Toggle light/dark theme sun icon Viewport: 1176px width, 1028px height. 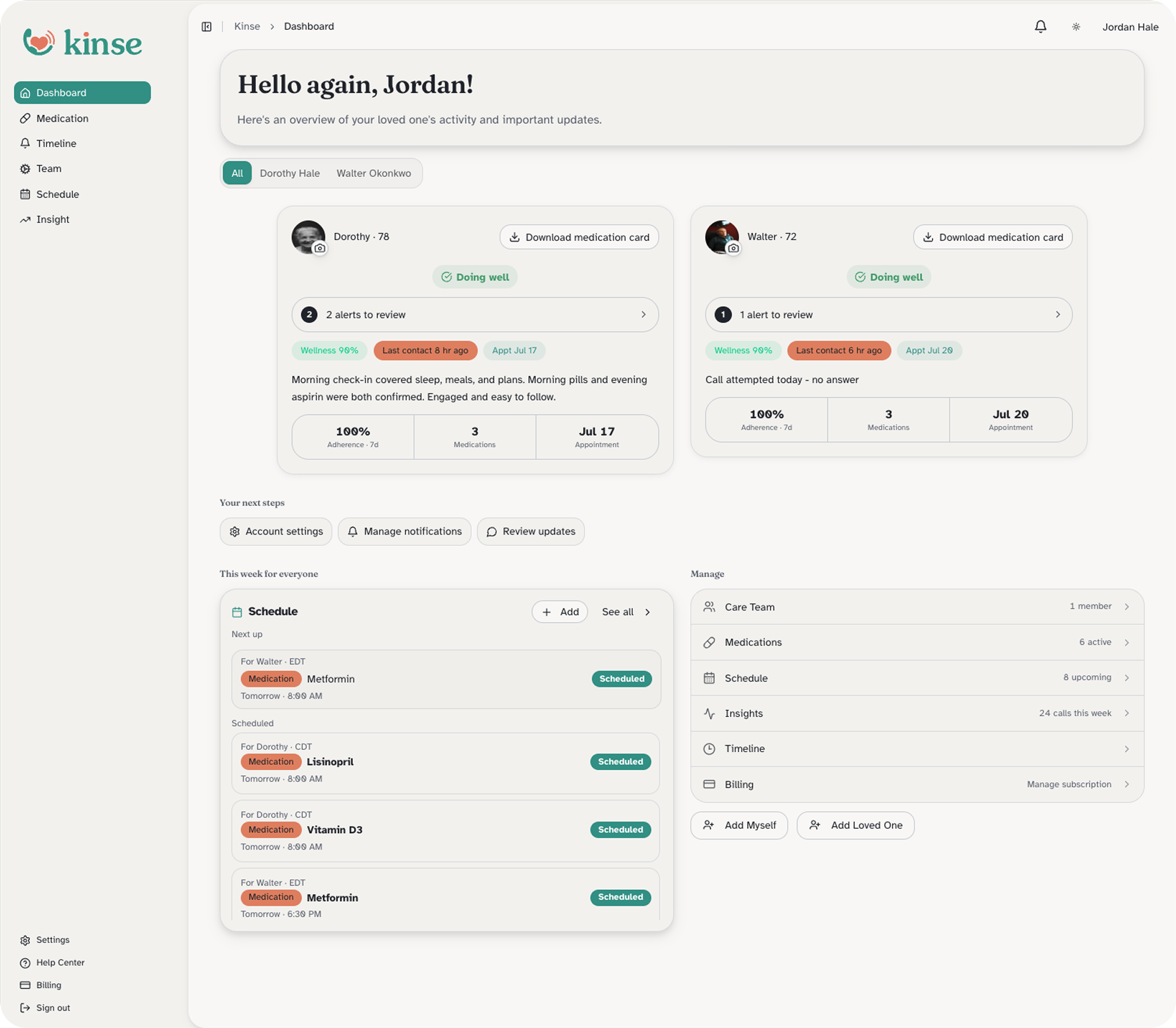click(x=1076, y=27)
